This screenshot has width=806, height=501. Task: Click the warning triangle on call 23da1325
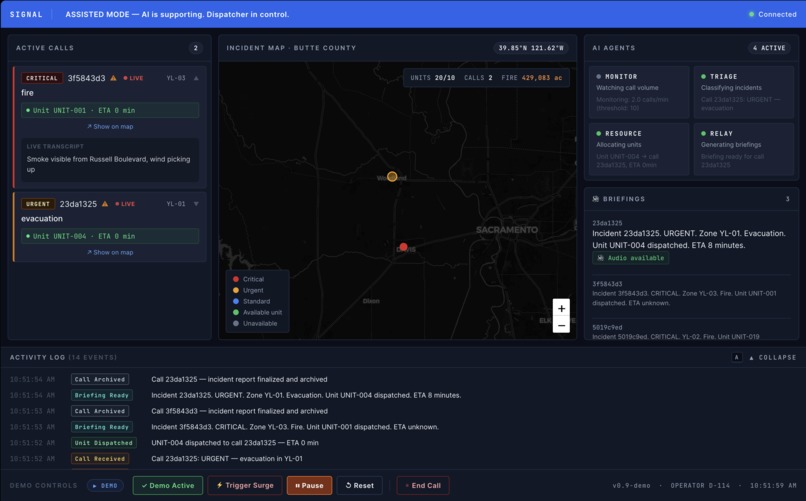(x=105, y=204)
